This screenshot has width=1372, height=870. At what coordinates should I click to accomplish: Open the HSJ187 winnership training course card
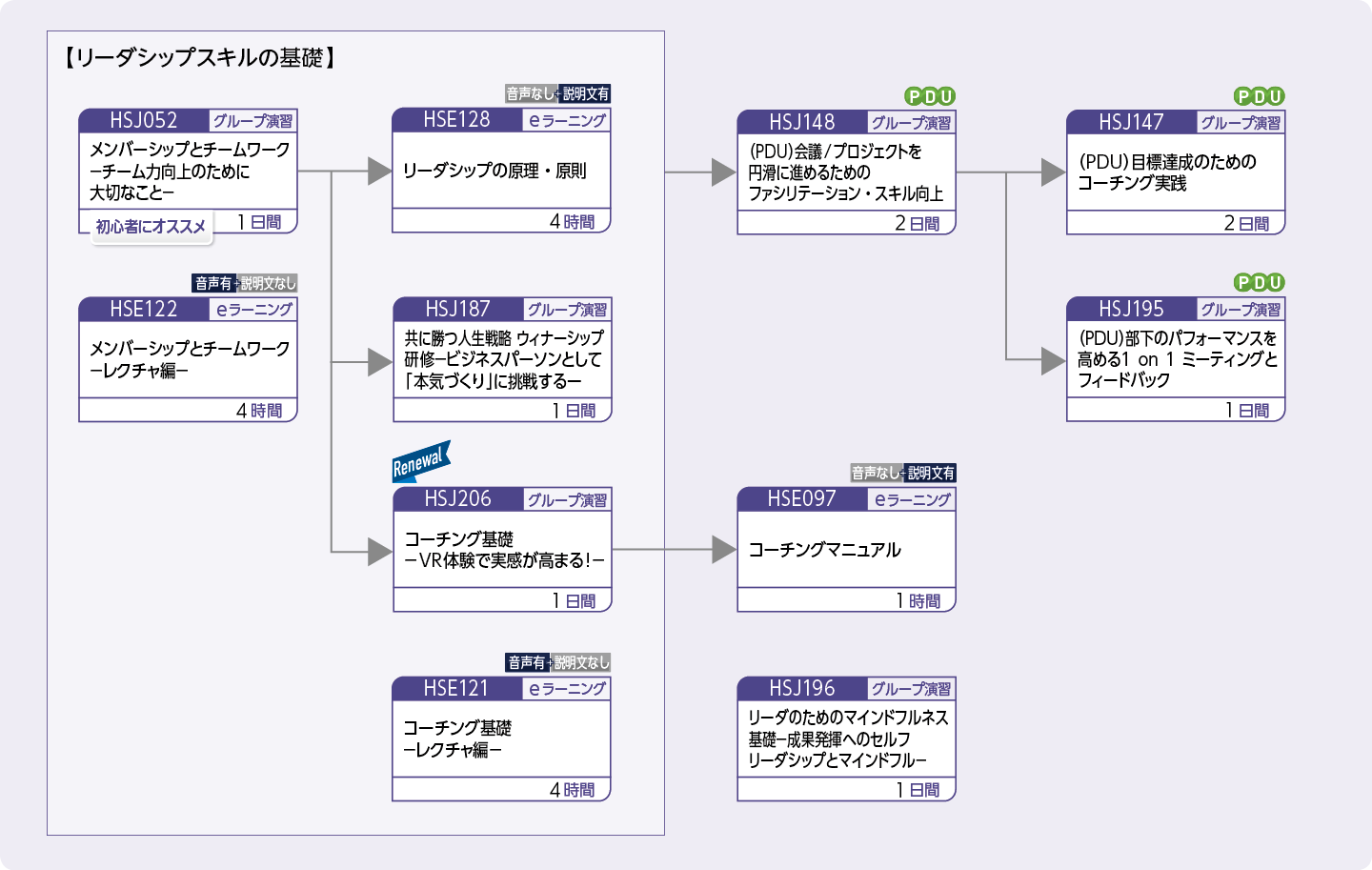[x=502, y=360]
